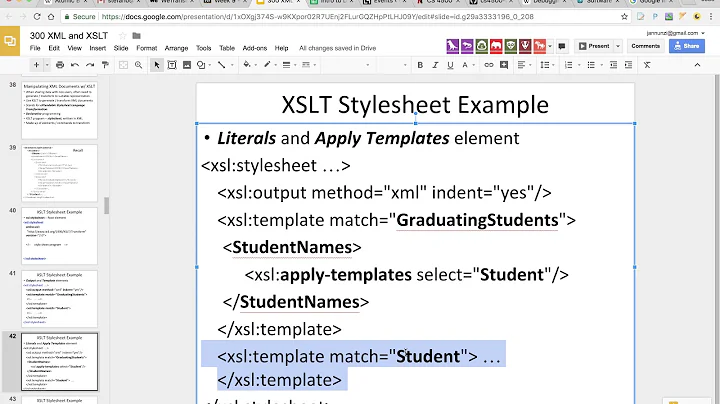Click the add comment toolbar icon
Image resolution: width=720 pixels, height=404 pixels.
(504, 65)
